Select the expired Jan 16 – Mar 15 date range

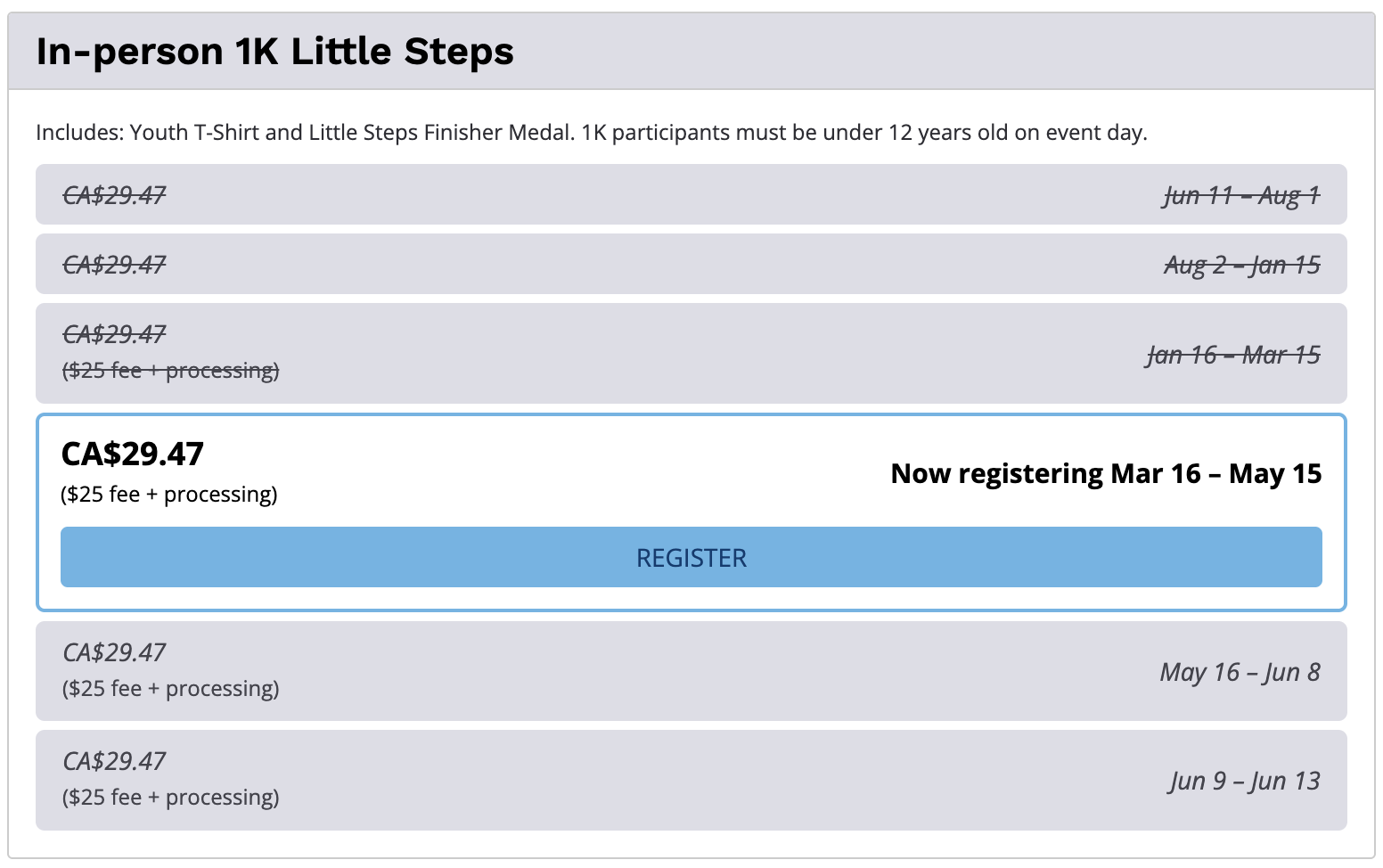(1233, 355)
